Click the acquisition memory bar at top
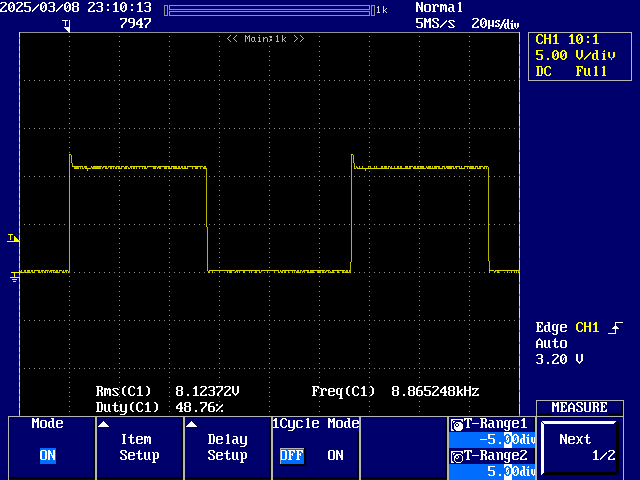This screenshot has width=640, height=480. [270, 9]
